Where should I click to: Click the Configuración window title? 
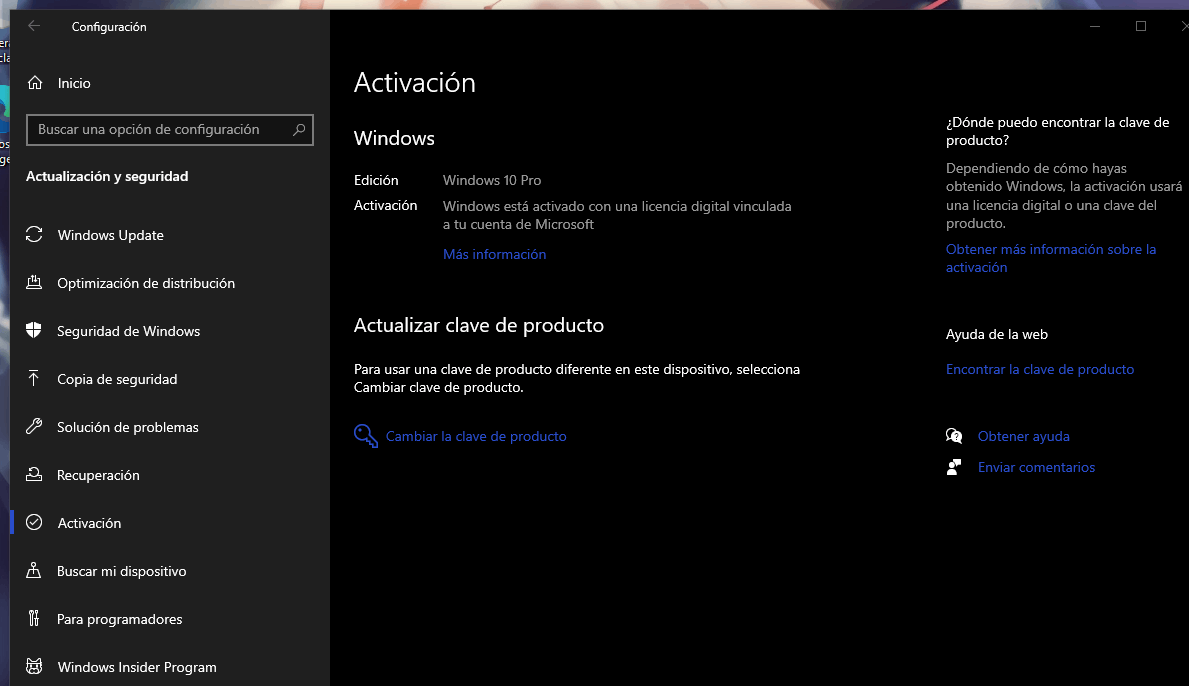[109, 27]
